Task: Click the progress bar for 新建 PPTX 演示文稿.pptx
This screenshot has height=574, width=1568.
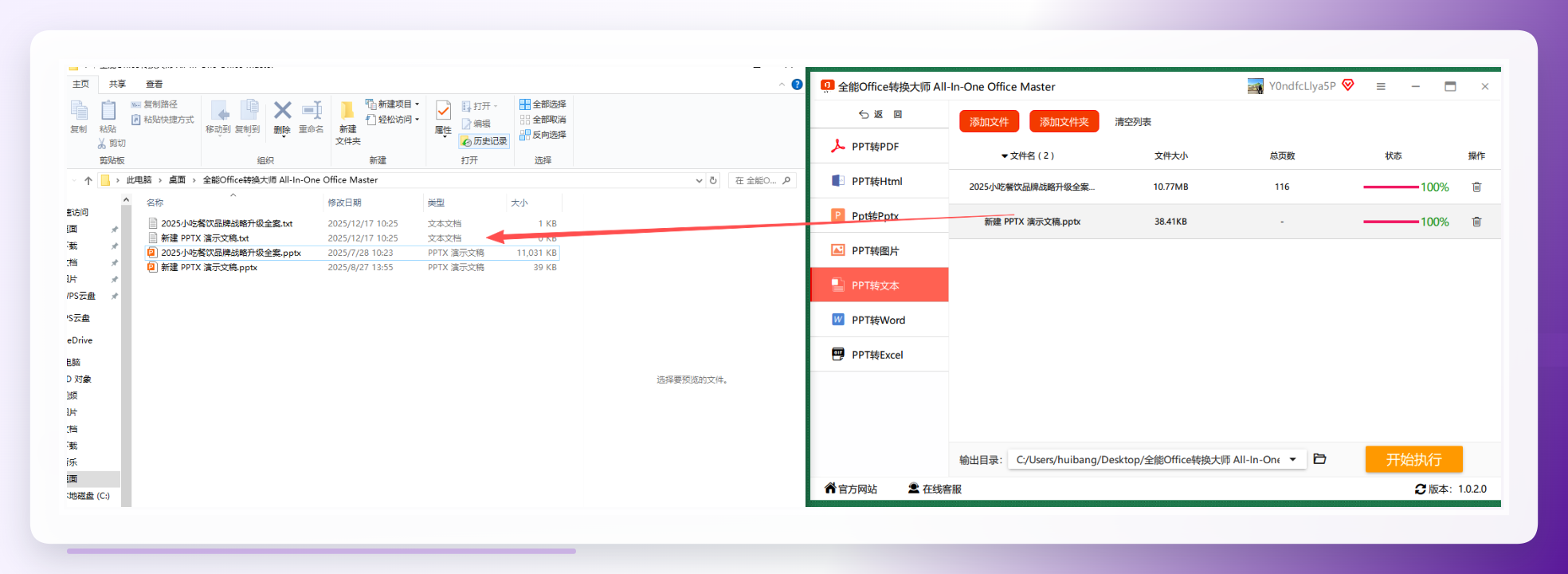Action: [x=1390, y=222]
